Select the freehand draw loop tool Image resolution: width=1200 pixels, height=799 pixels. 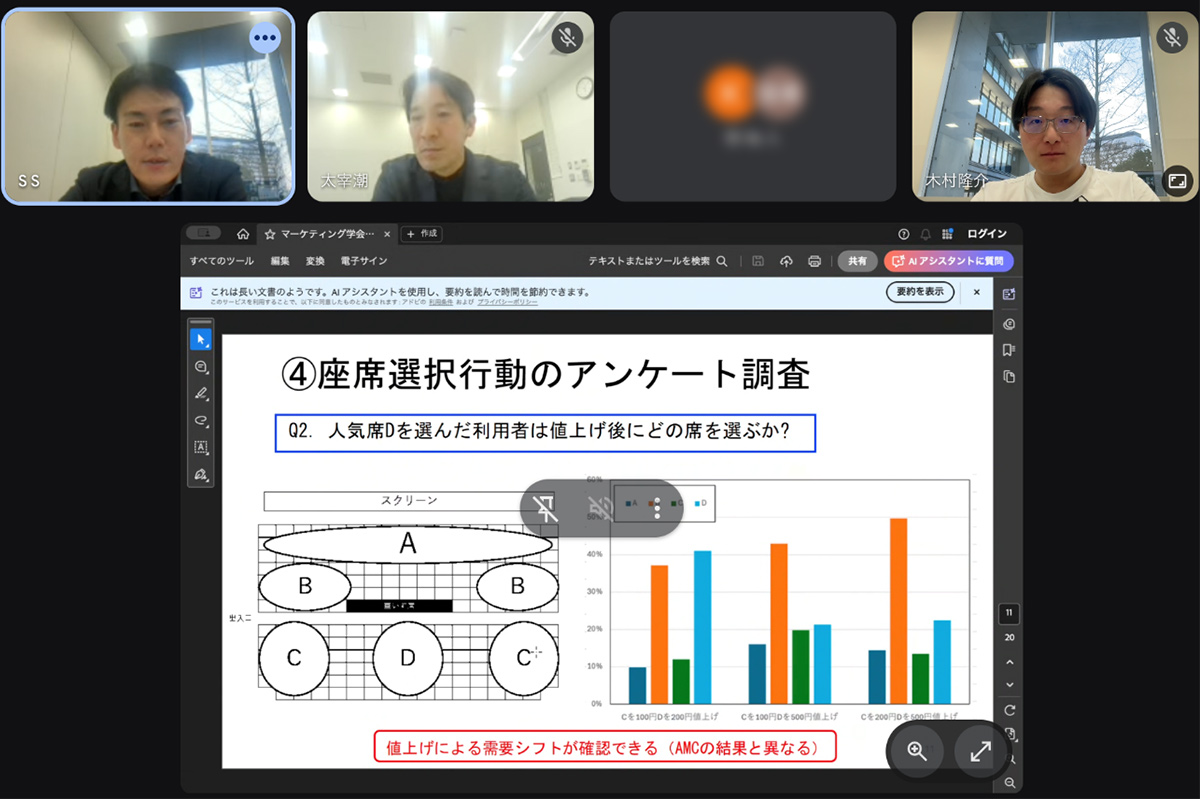click(201, 421)
